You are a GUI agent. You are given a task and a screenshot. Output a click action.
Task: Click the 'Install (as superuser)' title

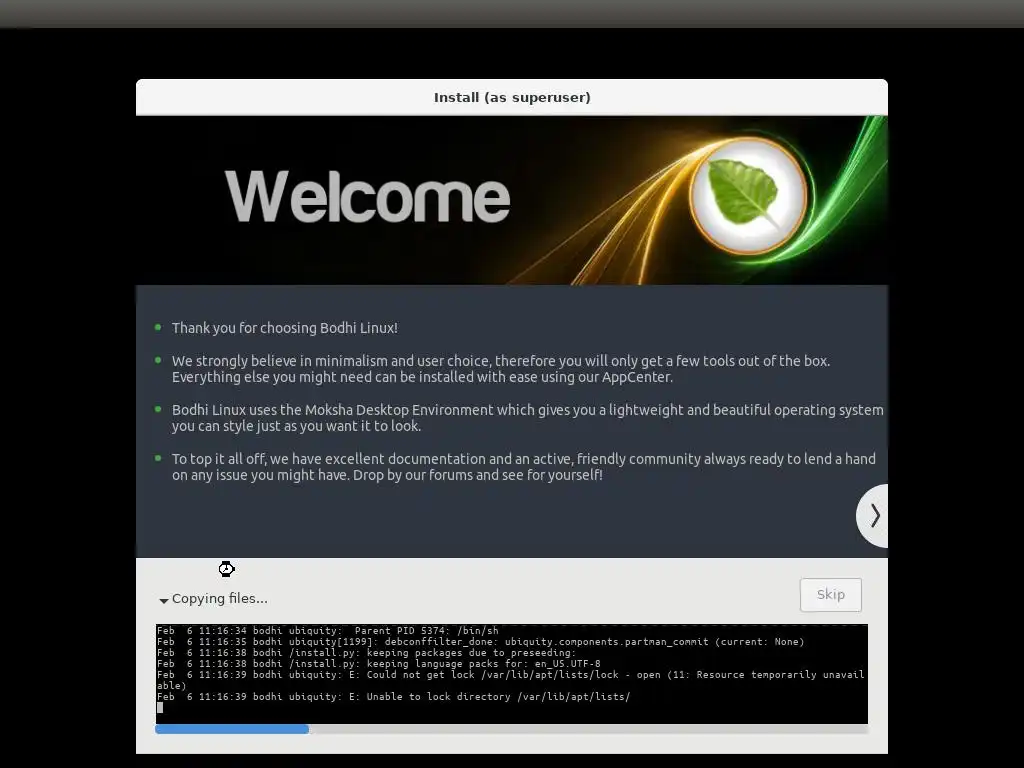(512, 97)
